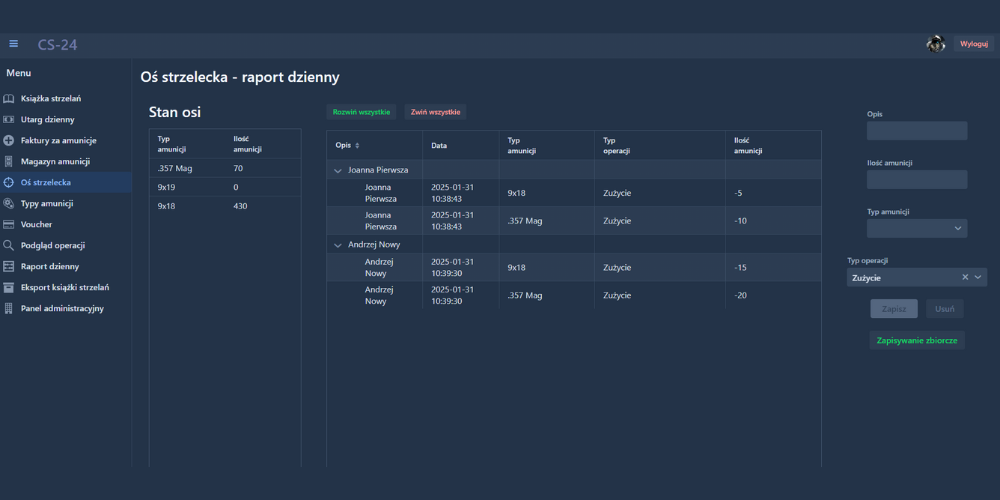Screen dimensions: 1000x500
Task: Expand the Typ operacji dropdown arrow
Action: pyautogui.click(x=979, y=278)
